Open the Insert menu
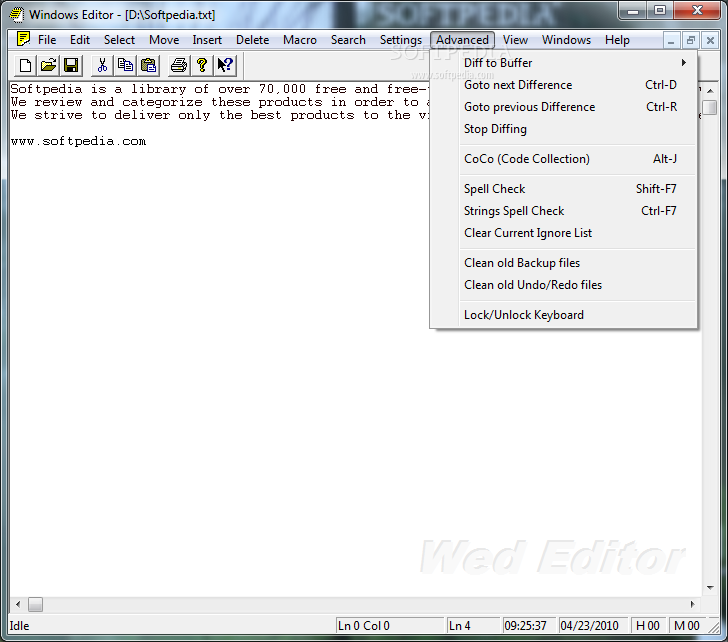The width and height of the screenshot is (728, 642). pyautogui.click(x=207, y=40)
